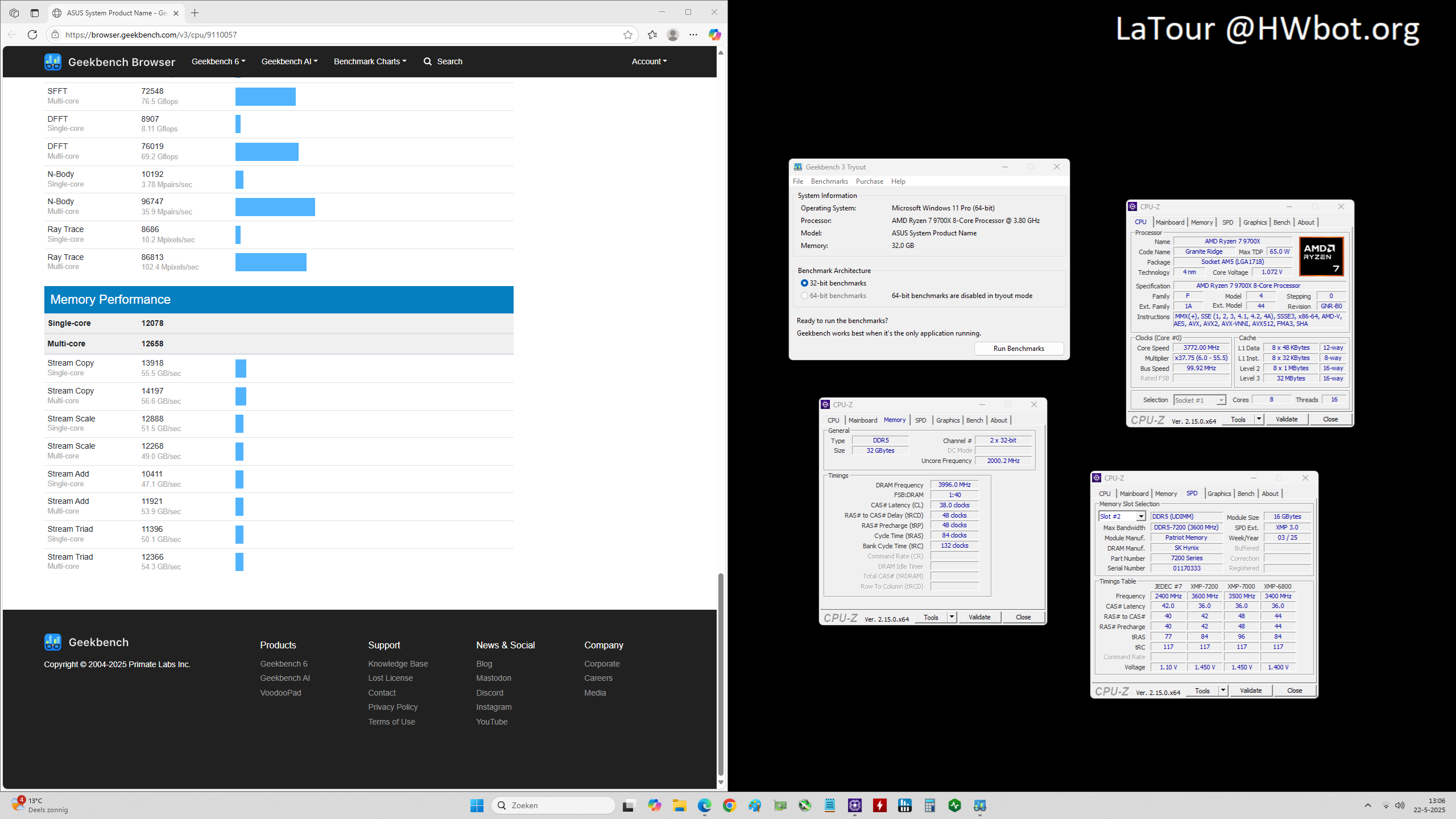Expand the Geekbench 6 dropdown menu
Image resolution: width=1456 pixels, height=819 pixels.
(x=218, y=61)
